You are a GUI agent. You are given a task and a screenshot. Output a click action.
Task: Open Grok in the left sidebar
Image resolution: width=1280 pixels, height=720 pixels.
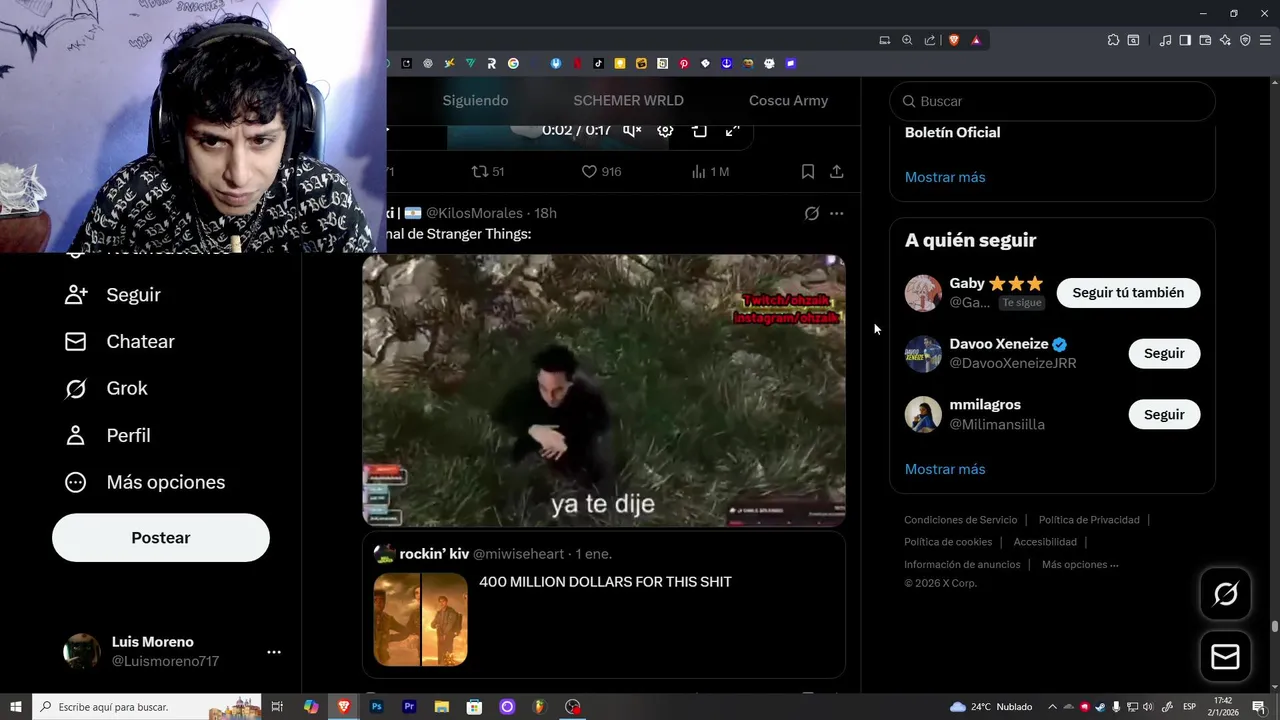(x=105, y=389)
